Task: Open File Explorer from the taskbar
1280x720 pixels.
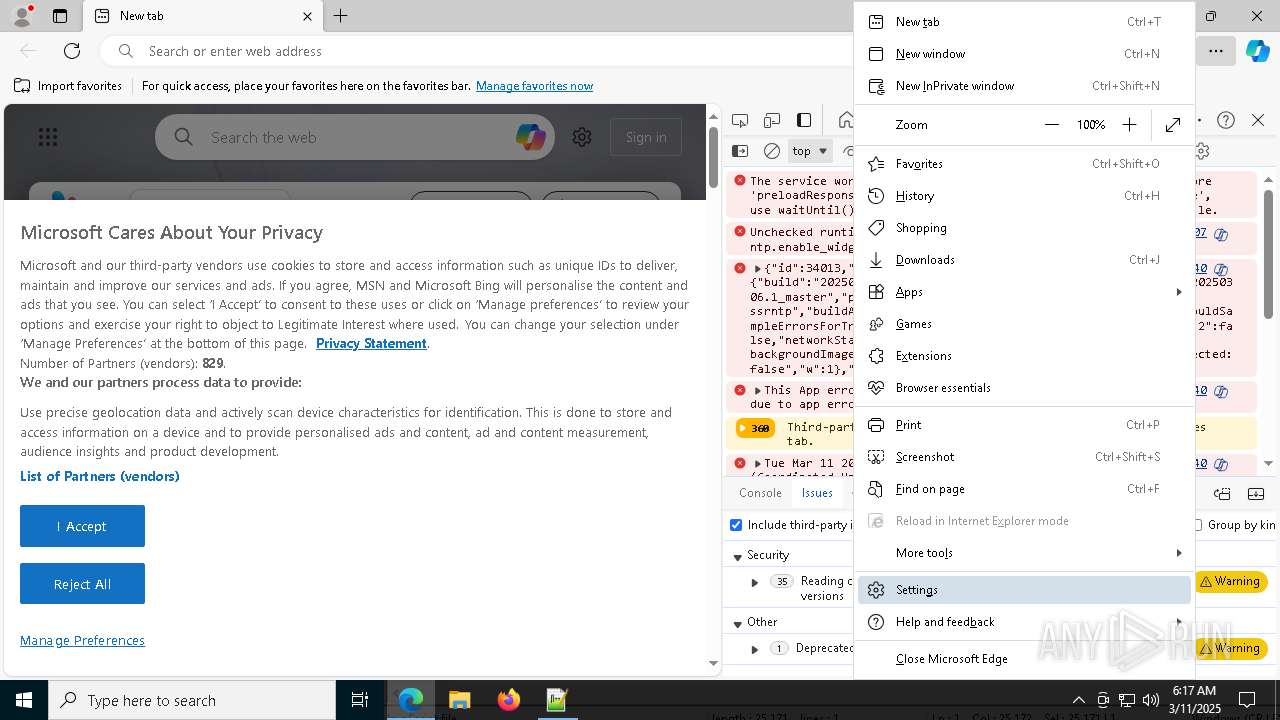Action: pos(459,700)
